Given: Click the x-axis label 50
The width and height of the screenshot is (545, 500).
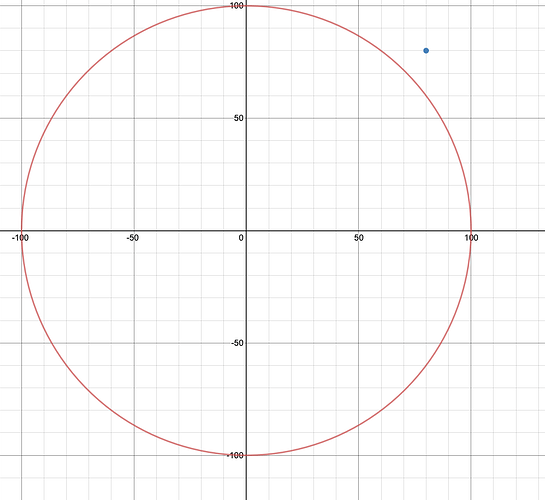Looking at the screenshot, I should [359, 238].
